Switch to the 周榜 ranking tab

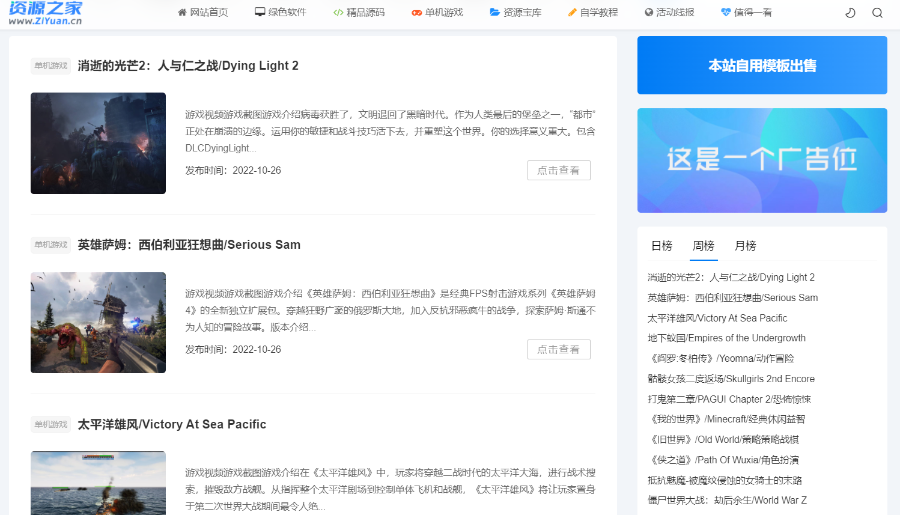pyautogui.click(x=703, y=246)
